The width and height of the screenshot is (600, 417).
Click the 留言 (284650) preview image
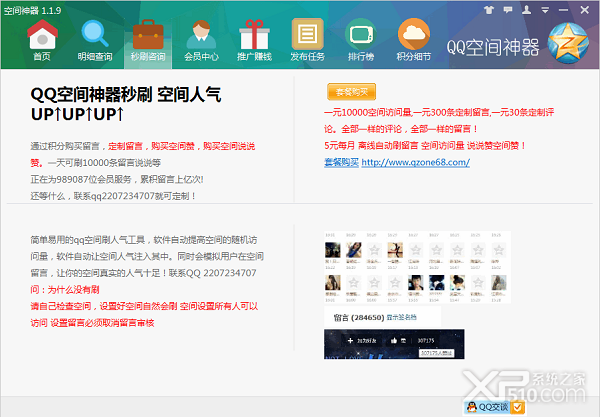[382, 317]
